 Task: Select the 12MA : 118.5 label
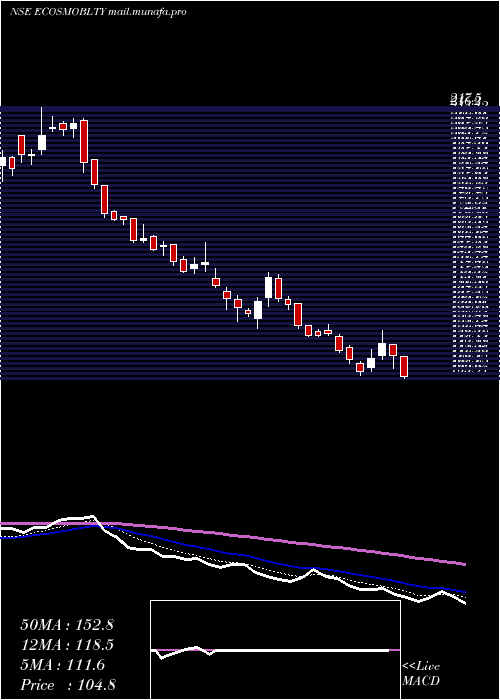(67, 645)
